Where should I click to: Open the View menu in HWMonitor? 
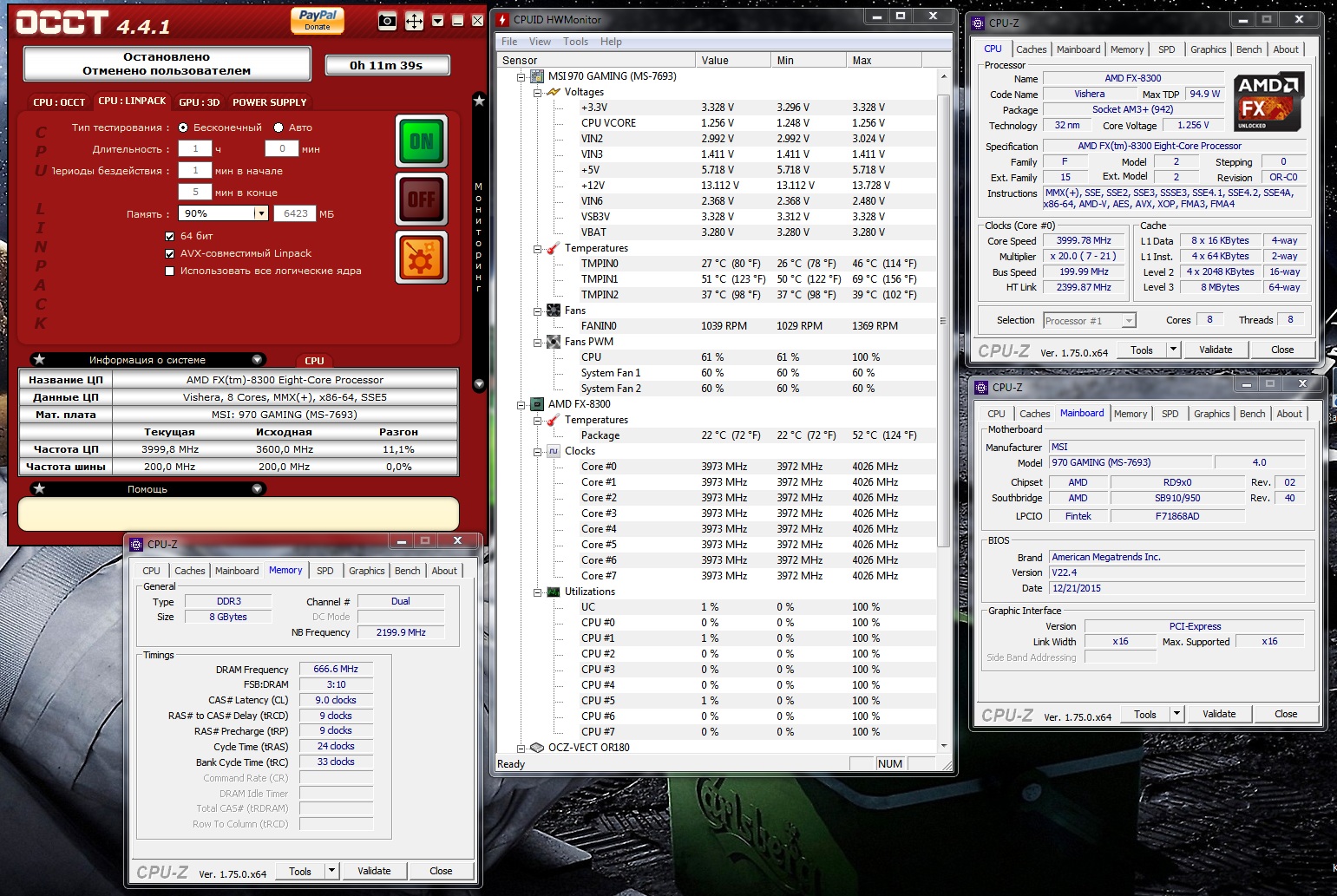tap(540, 42)
